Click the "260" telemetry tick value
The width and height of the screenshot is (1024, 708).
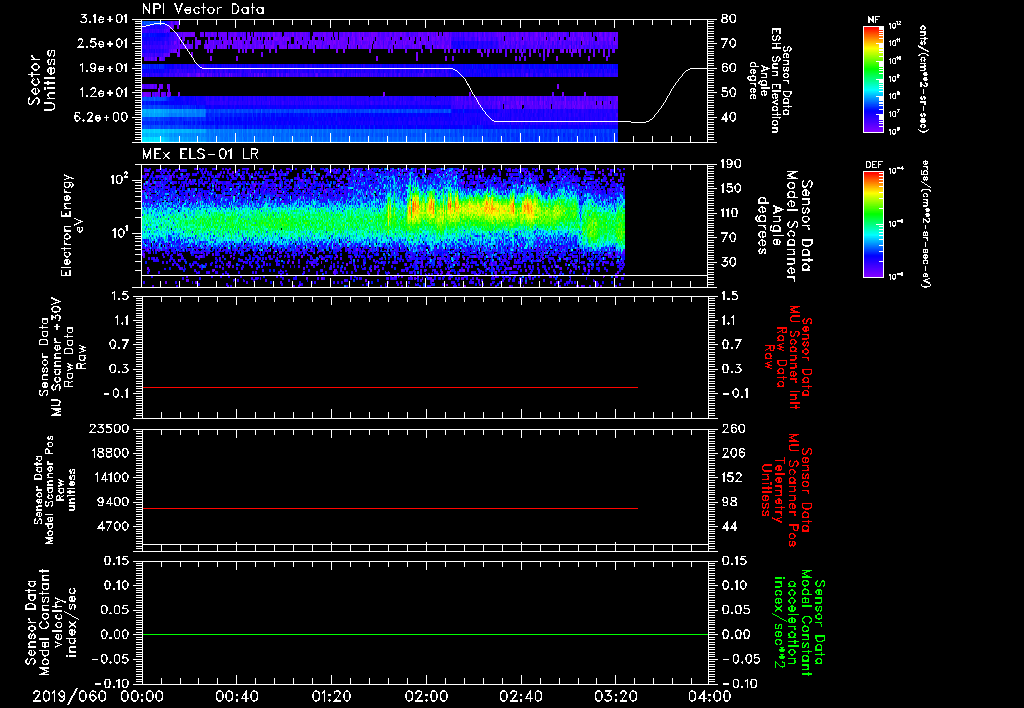tap(731, 428)
